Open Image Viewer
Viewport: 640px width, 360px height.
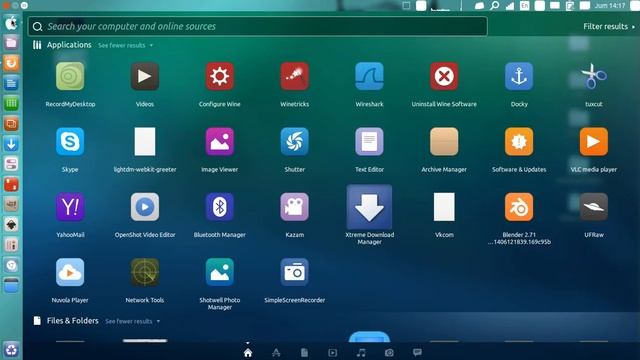(220, 142)
